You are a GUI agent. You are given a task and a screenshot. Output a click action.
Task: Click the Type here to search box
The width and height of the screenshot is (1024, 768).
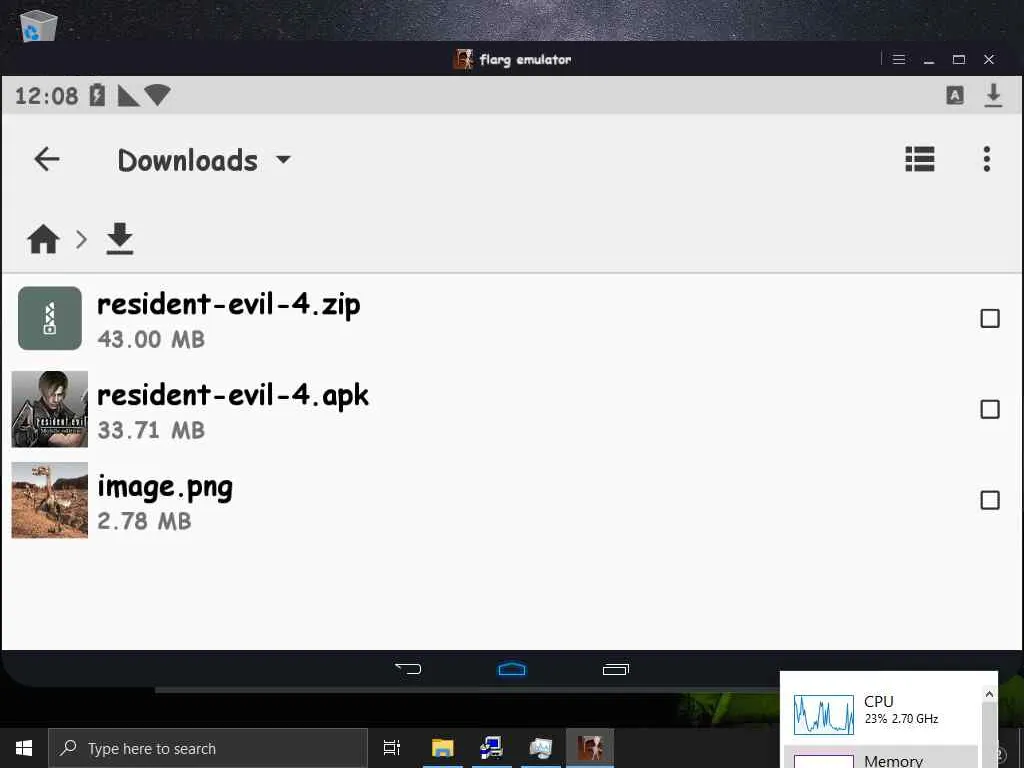point(208,748)
